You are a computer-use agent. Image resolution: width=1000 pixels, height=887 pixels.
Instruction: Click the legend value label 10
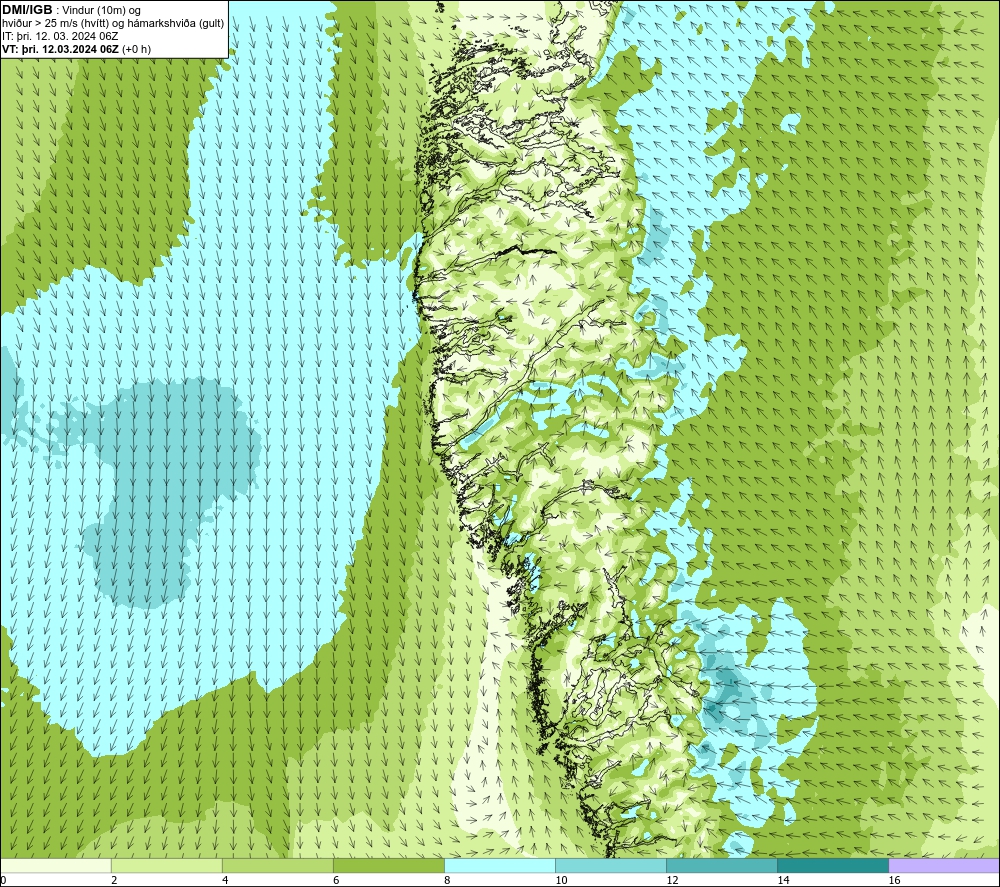(x=561, y=881)
